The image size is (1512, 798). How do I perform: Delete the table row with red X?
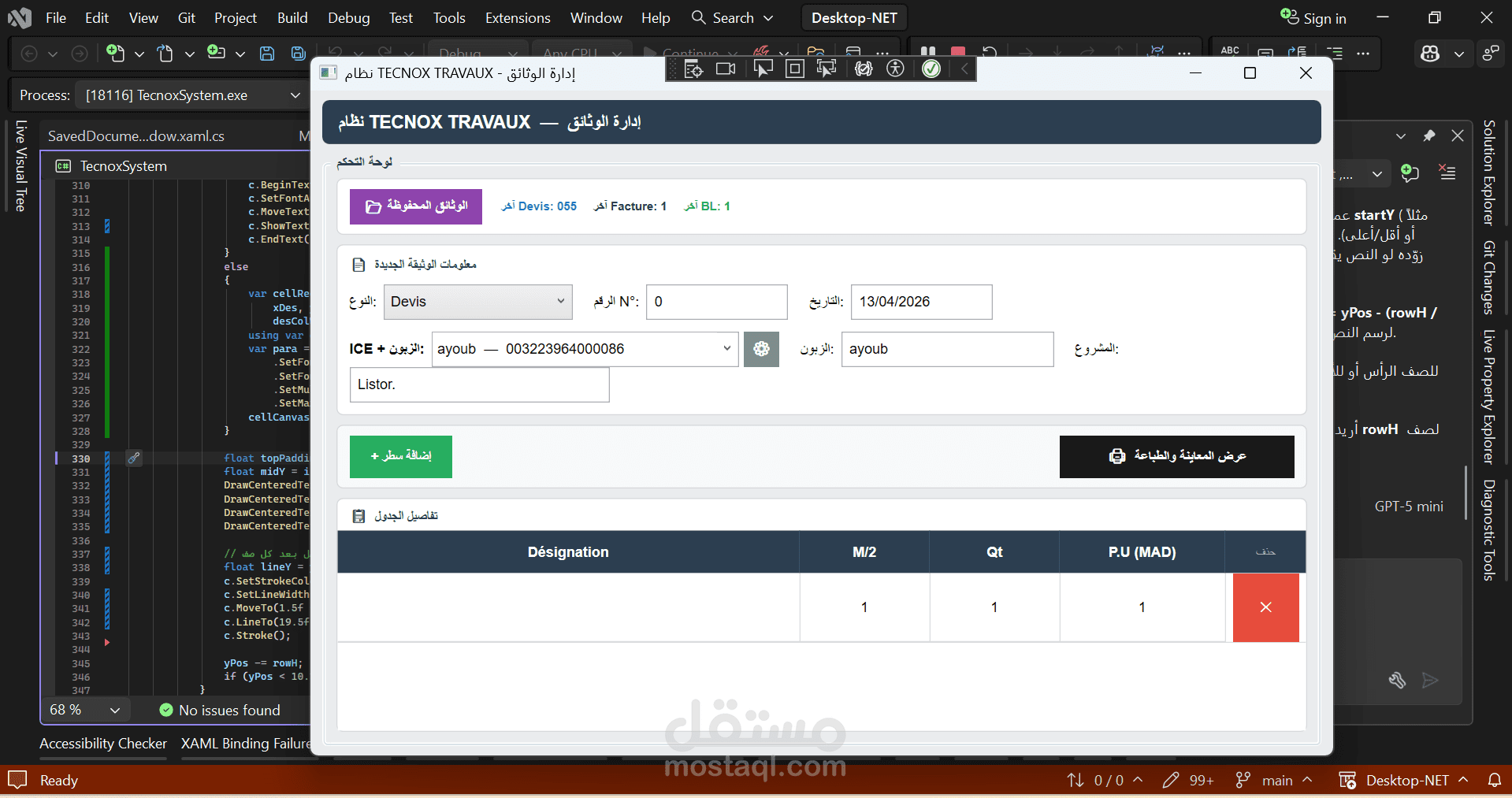pyautogui.click(x=1265, y=607)
